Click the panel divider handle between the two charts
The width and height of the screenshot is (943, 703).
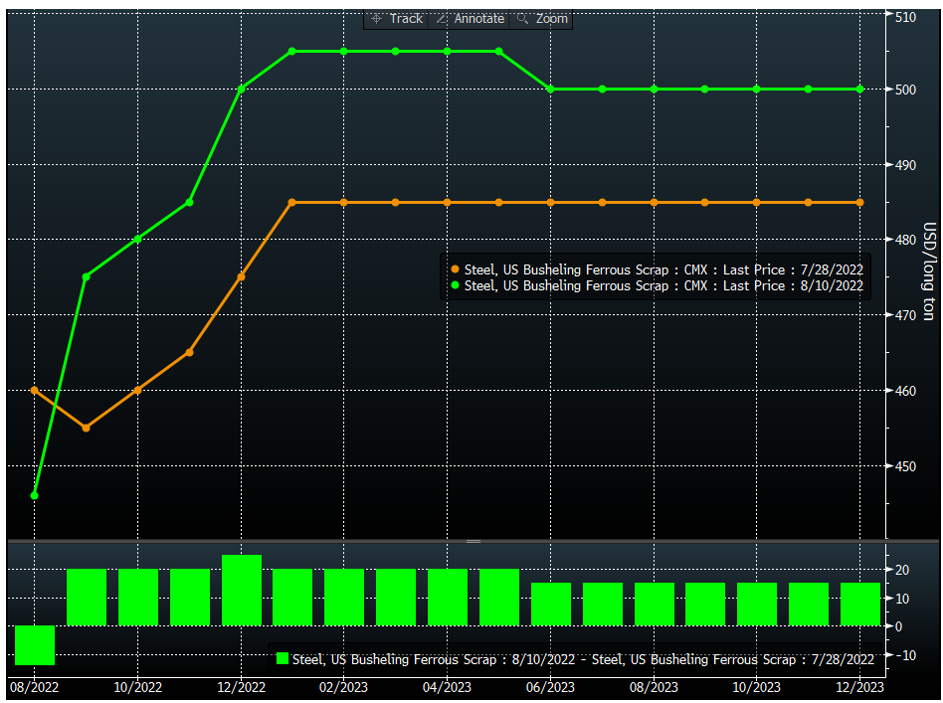473,541
